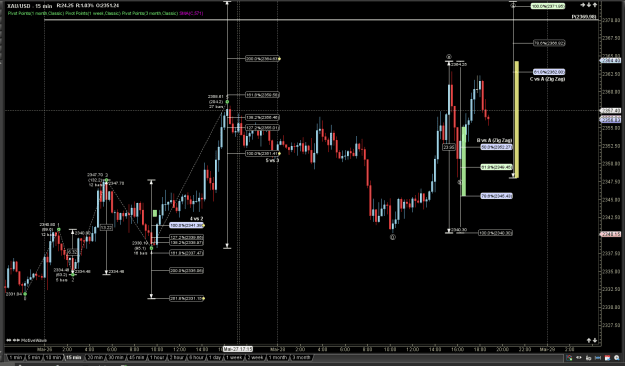Select the green 61.8% label of B vs A

496,167
